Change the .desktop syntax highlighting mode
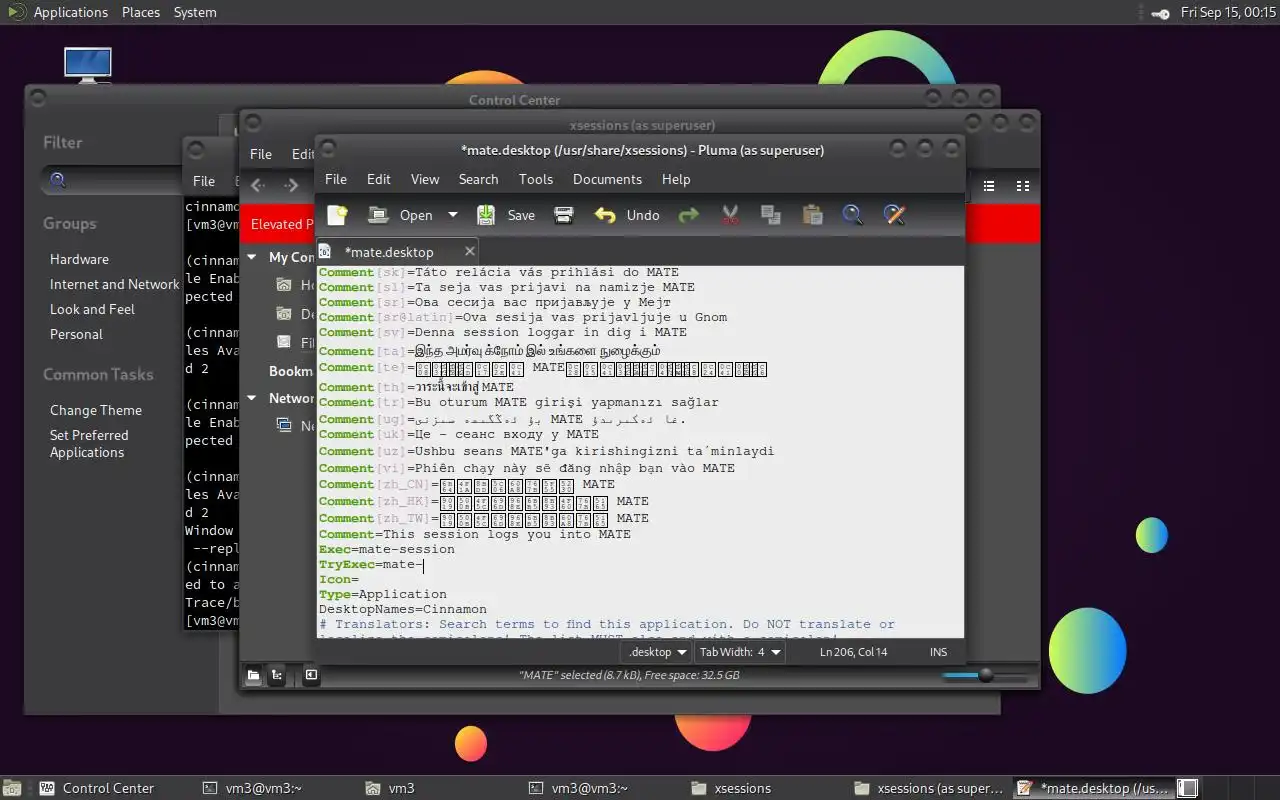The width and height of the screenshot is (1280, 800). [x=656, y=652]
